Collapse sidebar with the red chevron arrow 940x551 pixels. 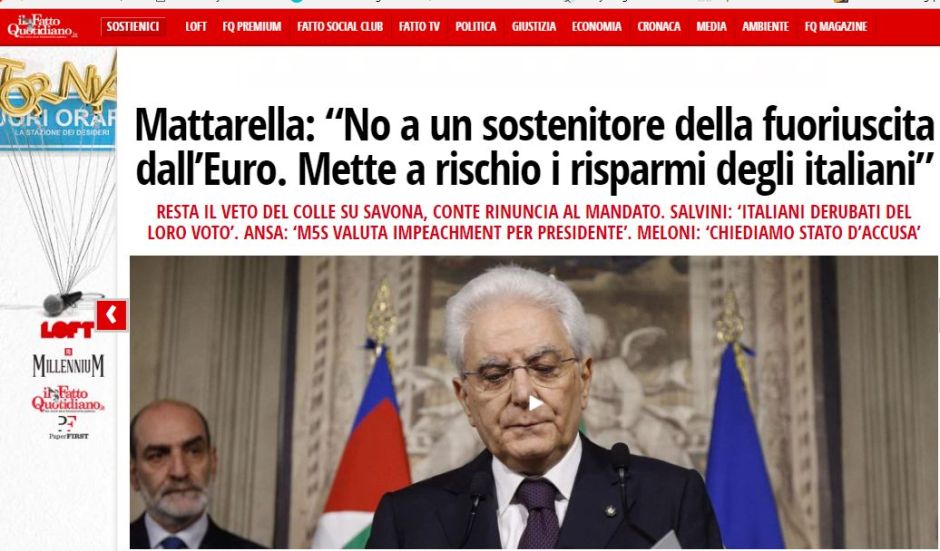pyautogui.click(x=112, y=315)
